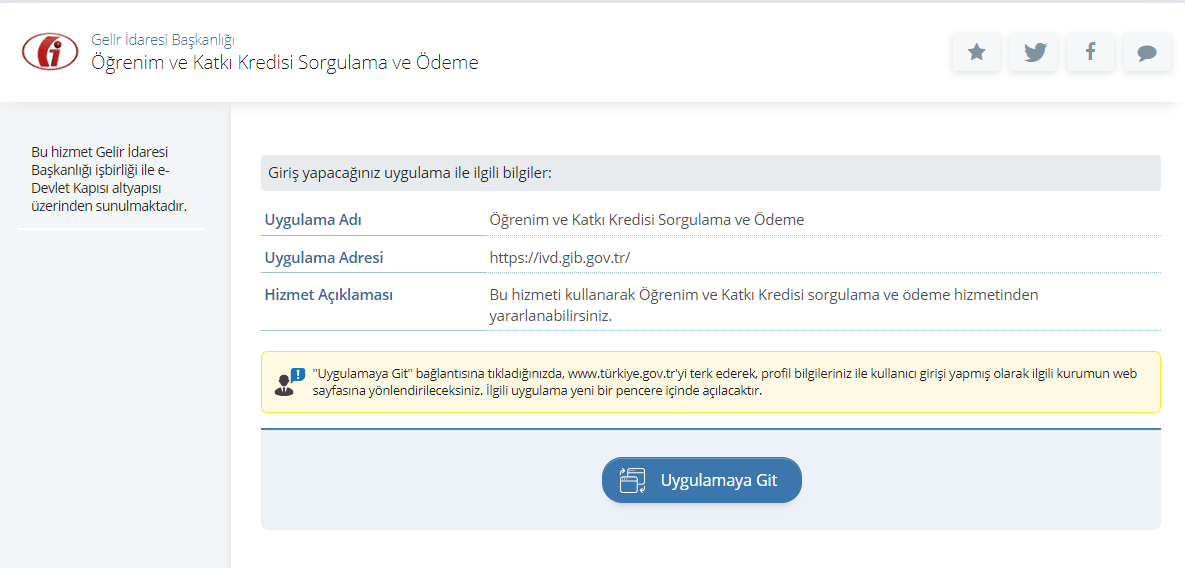Click the page title Öğrenim ve Katkı Kredisi
The width and height of the screenshot is (1185, 568).
pos(285,63)
